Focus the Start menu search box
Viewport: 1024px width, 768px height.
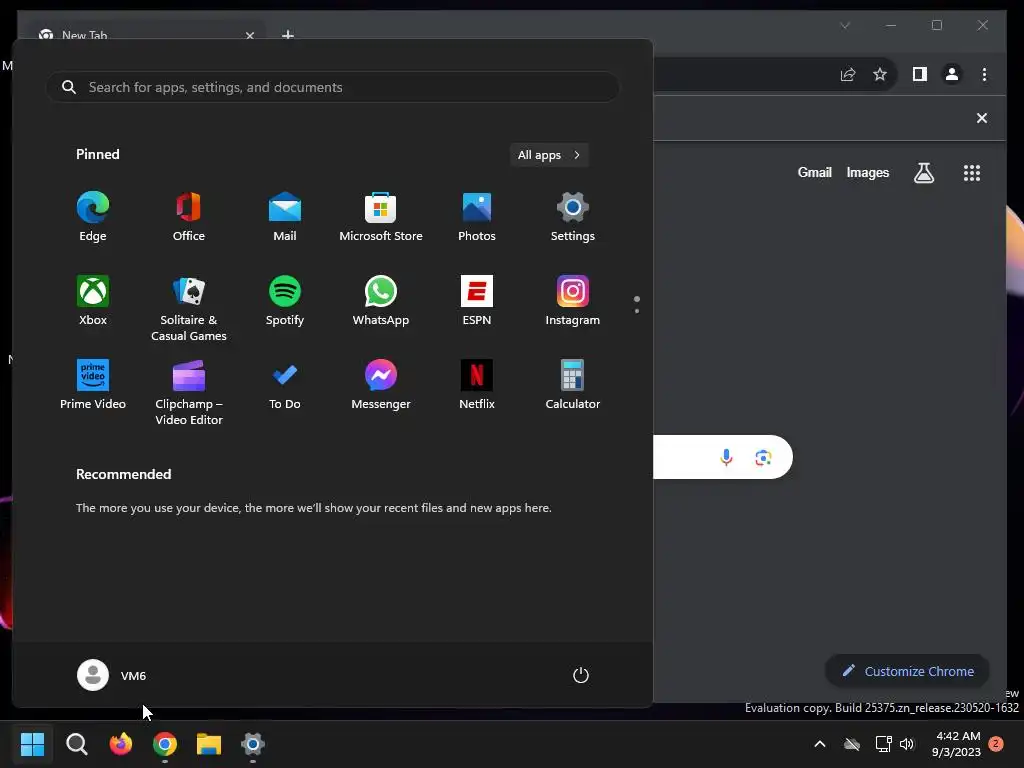click(332, 87)
